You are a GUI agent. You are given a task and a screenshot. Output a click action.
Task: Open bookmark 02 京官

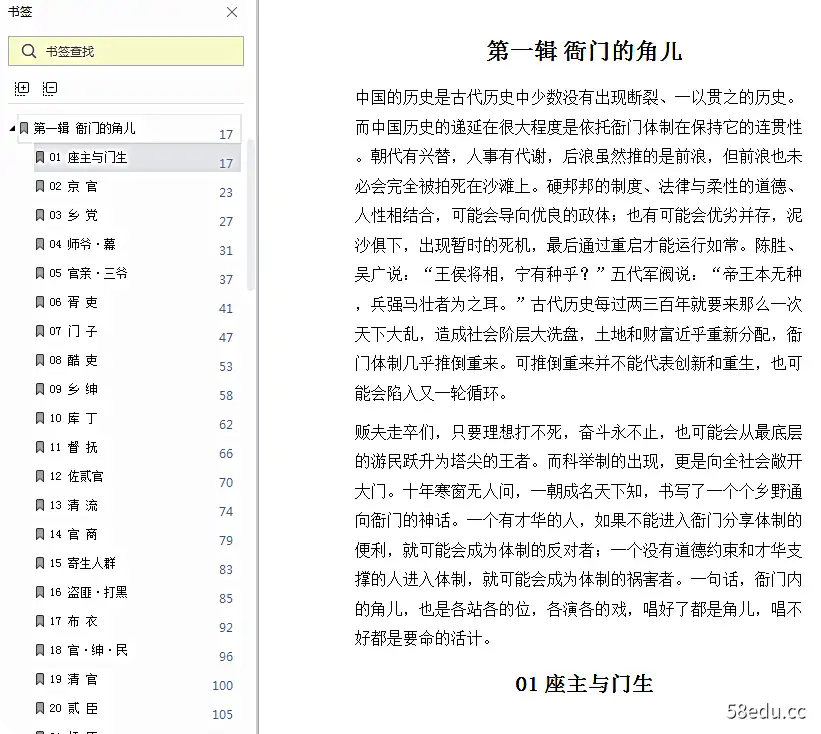(x=137, y=186)
